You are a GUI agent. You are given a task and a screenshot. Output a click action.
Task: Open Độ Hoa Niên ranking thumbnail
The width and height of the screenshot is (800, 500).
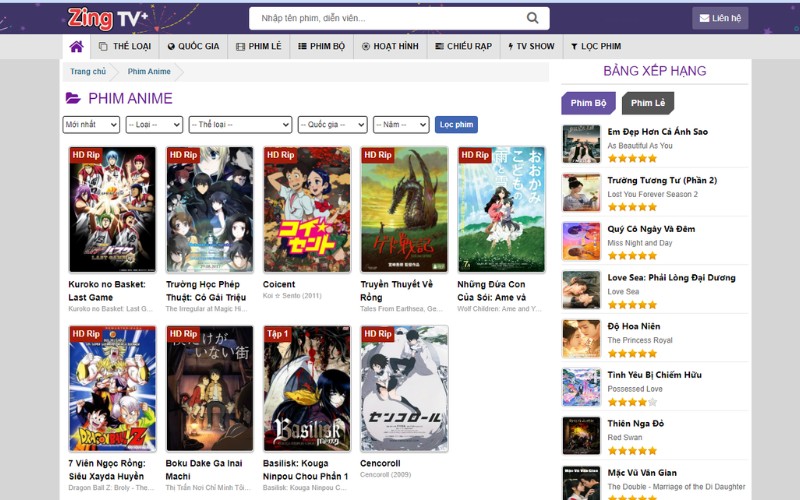(x=582, y=339)
